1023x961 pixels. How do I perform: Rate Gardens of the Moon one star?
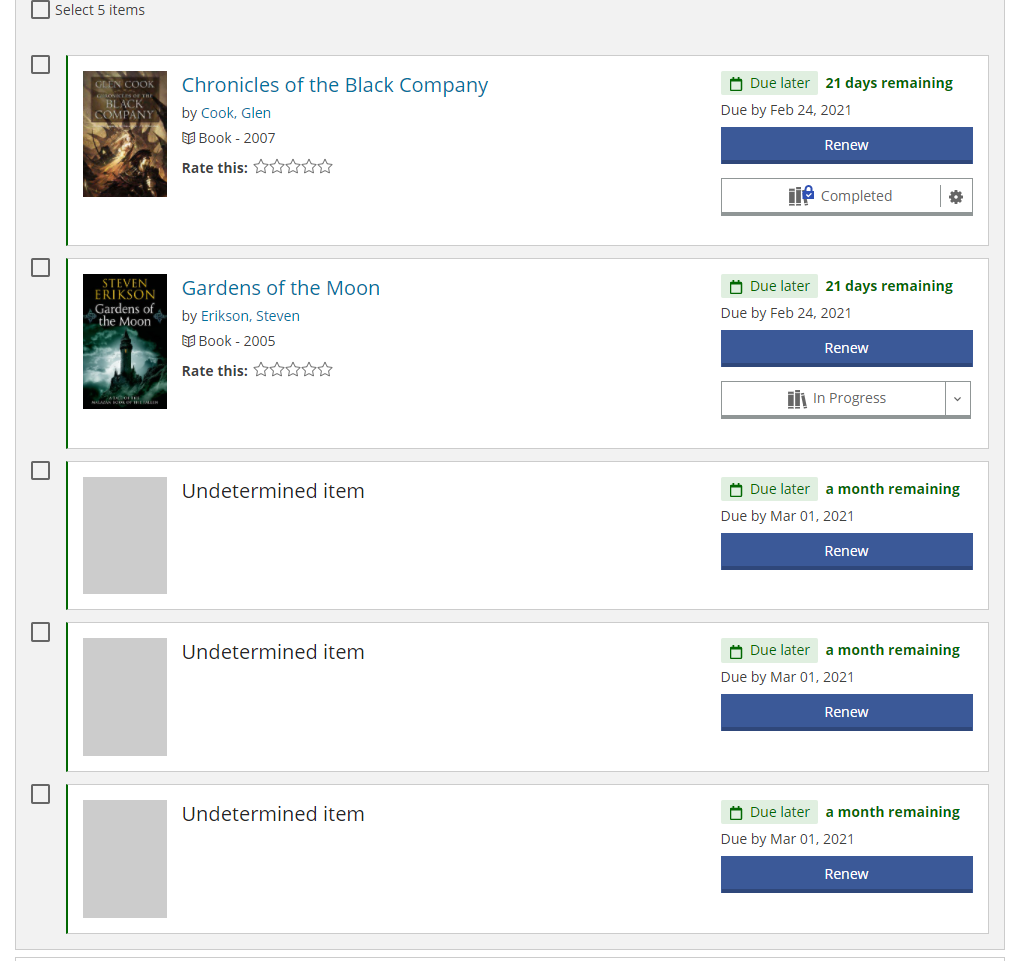[x=261, y=369]
